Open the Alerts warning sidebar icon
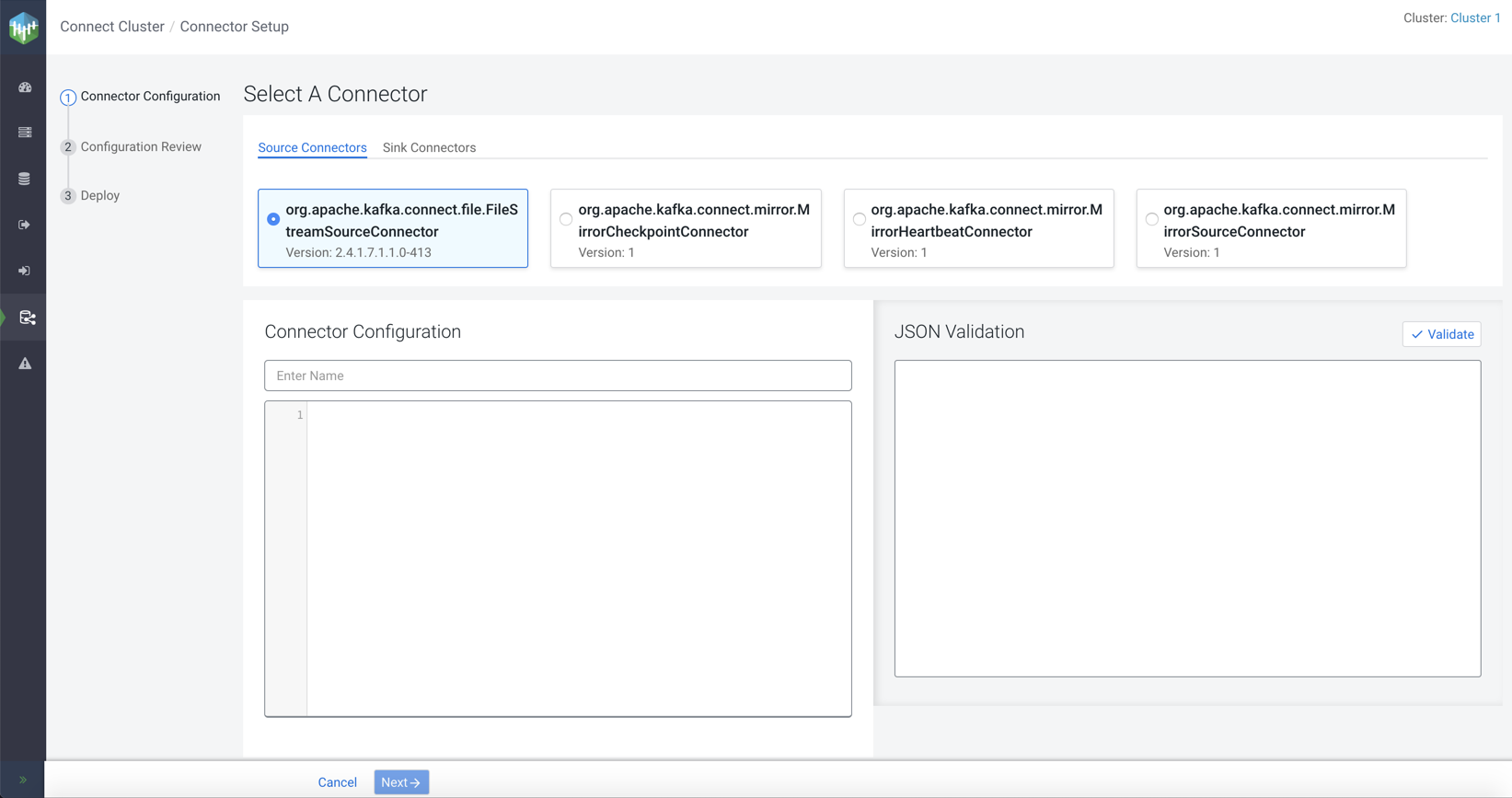The image size is (1512, 798). click(x=25, y=364)
